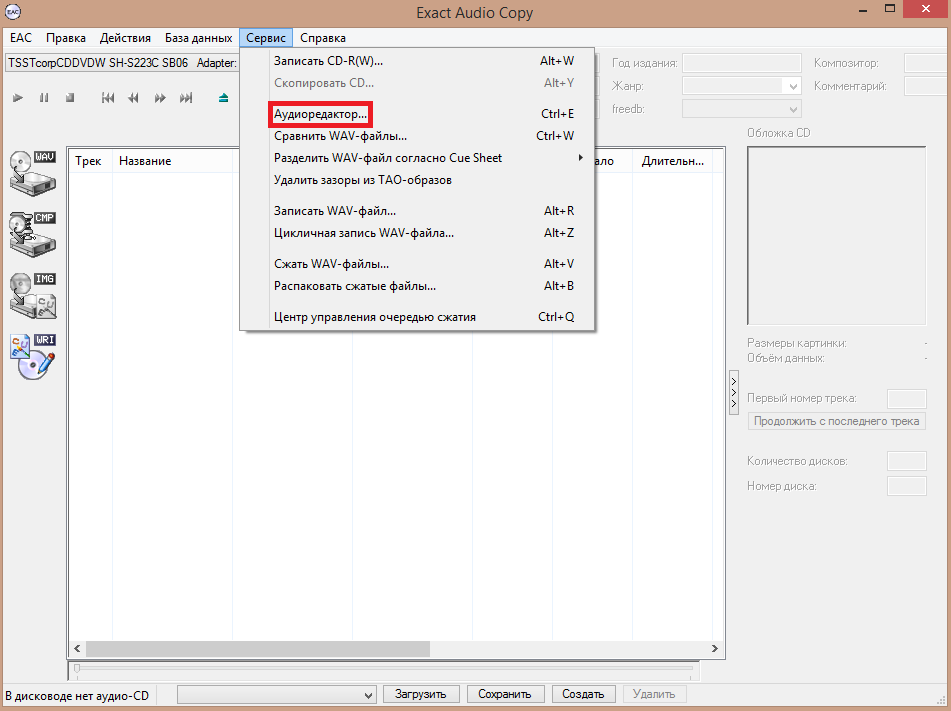Click the fast-forward playback button

[160, 98]
